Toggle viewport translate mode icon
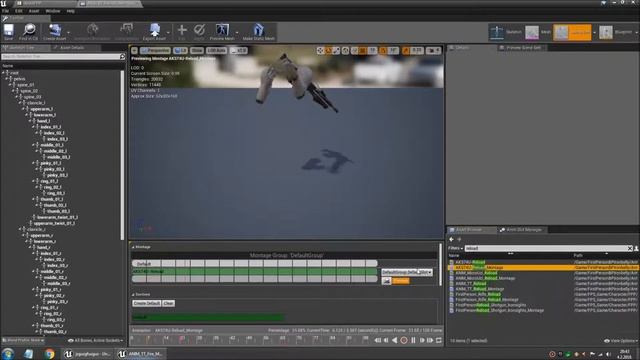The image size is (640, 360). (x=320, y=51)
